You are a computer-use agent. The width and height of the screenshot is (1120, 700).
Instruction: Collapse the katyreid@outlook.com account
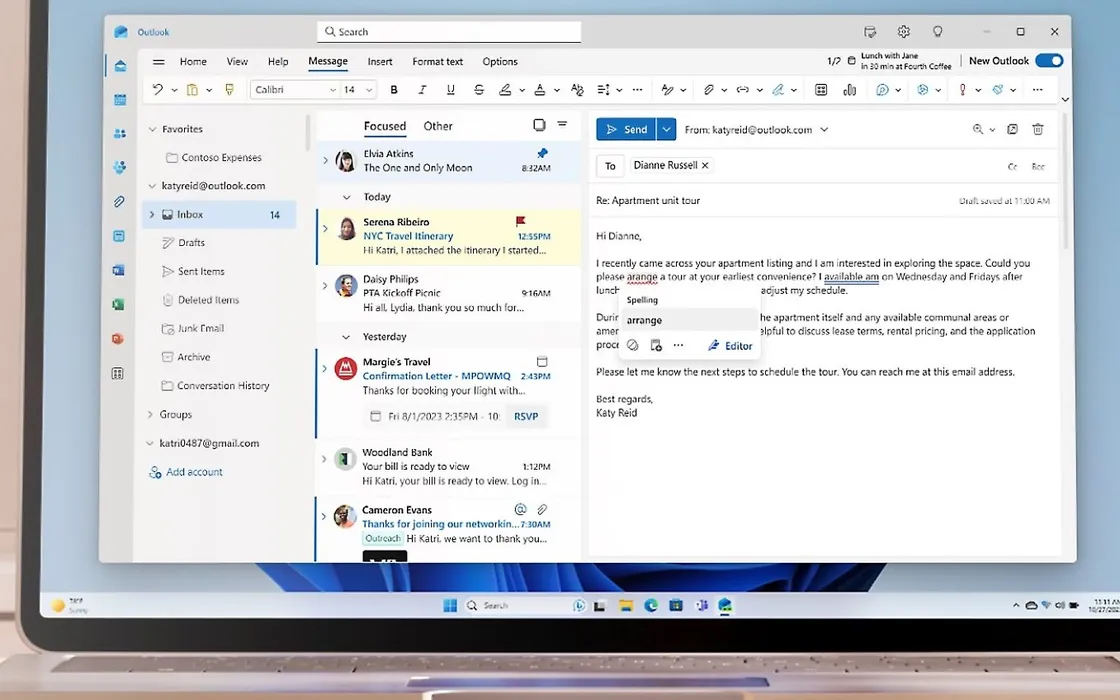tap(151, 186)
